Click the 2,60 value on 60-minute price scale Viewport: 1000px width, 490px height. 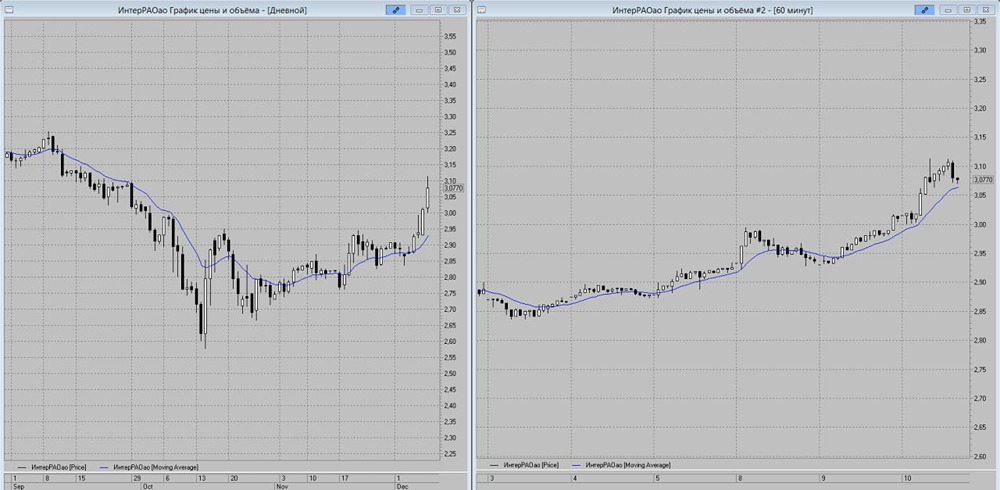coord(979,456)
